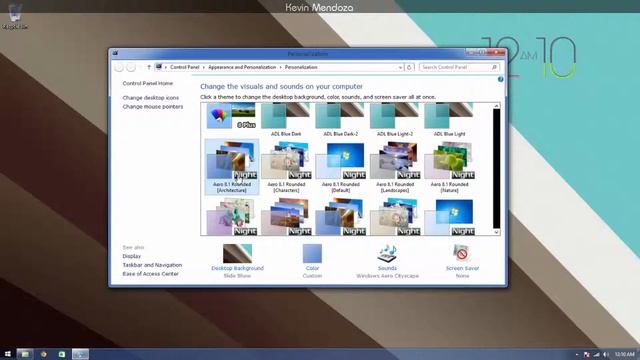Click the Control Panel breadcrumb
The height and width of the screenshot is (360, 640).
pos(184,67)
